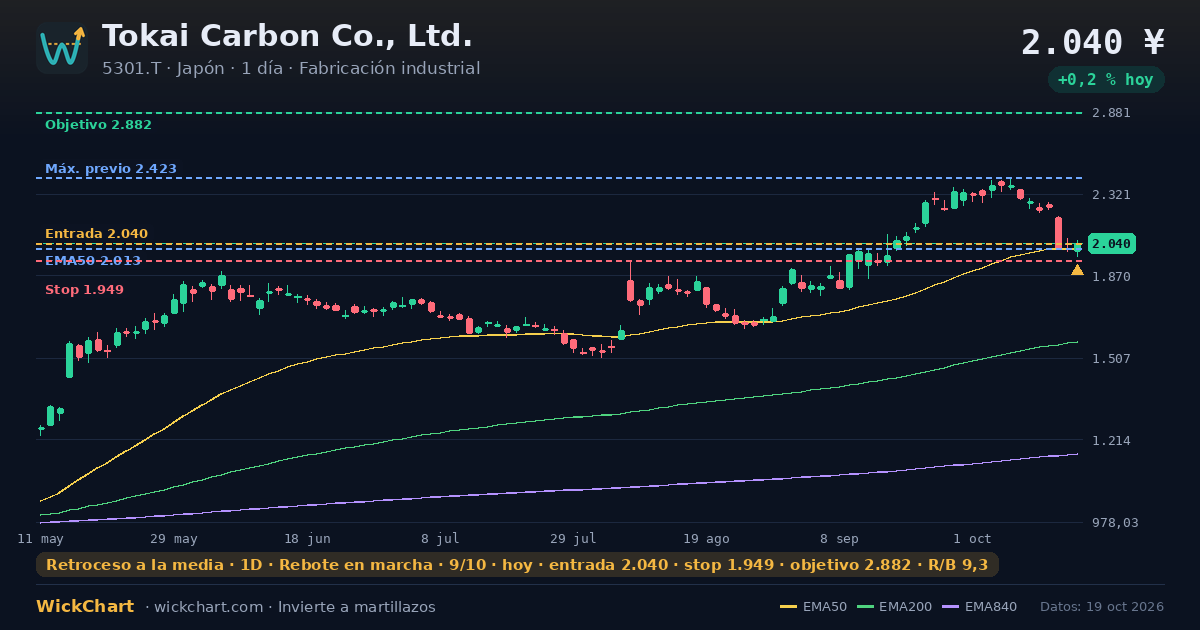Click the 19 ago date label
The width and height of the screenshot is (1200, 630).
(706, 538)
